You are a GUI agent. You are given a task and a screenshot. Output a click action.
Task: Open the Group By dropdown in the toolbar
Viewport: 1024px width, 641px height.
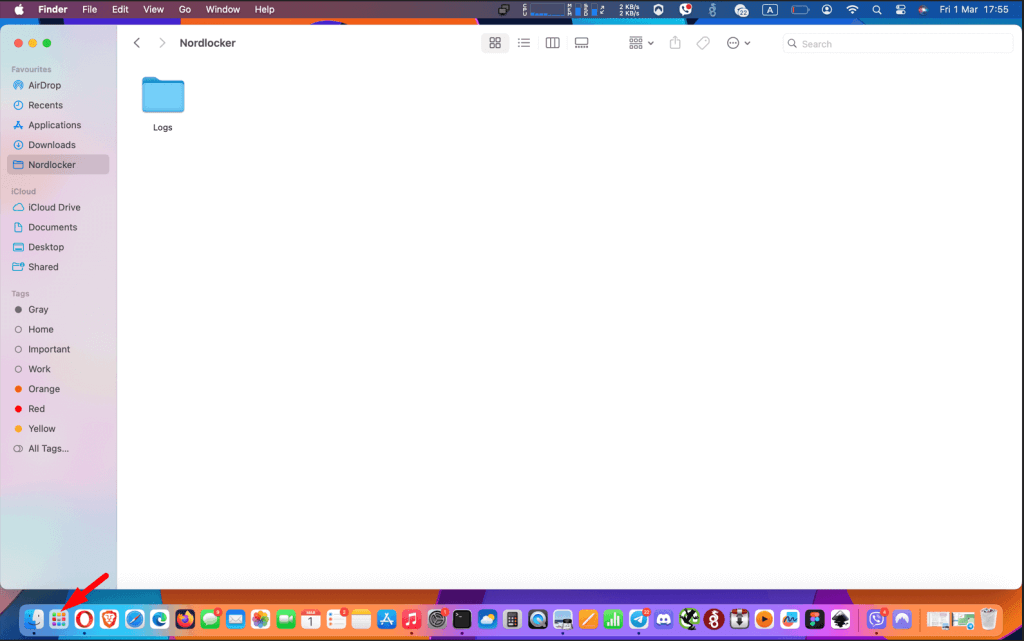point(639,43)
